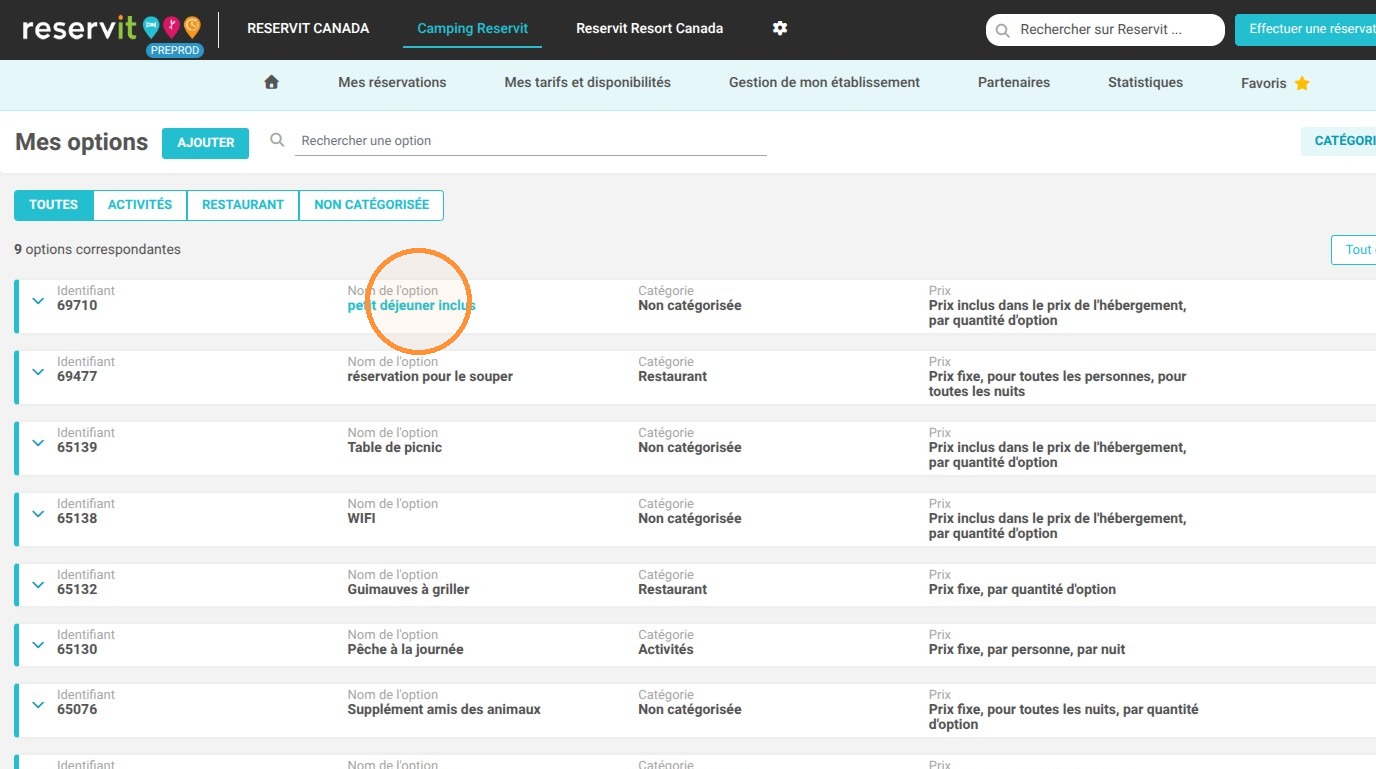
Task: Click the 'WIFI' option name
Action: coord(361,519)
